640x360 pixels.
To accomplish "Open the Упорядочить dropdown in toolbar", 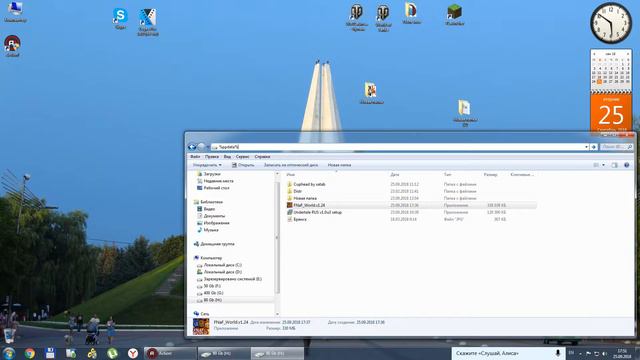I will 207,165.
